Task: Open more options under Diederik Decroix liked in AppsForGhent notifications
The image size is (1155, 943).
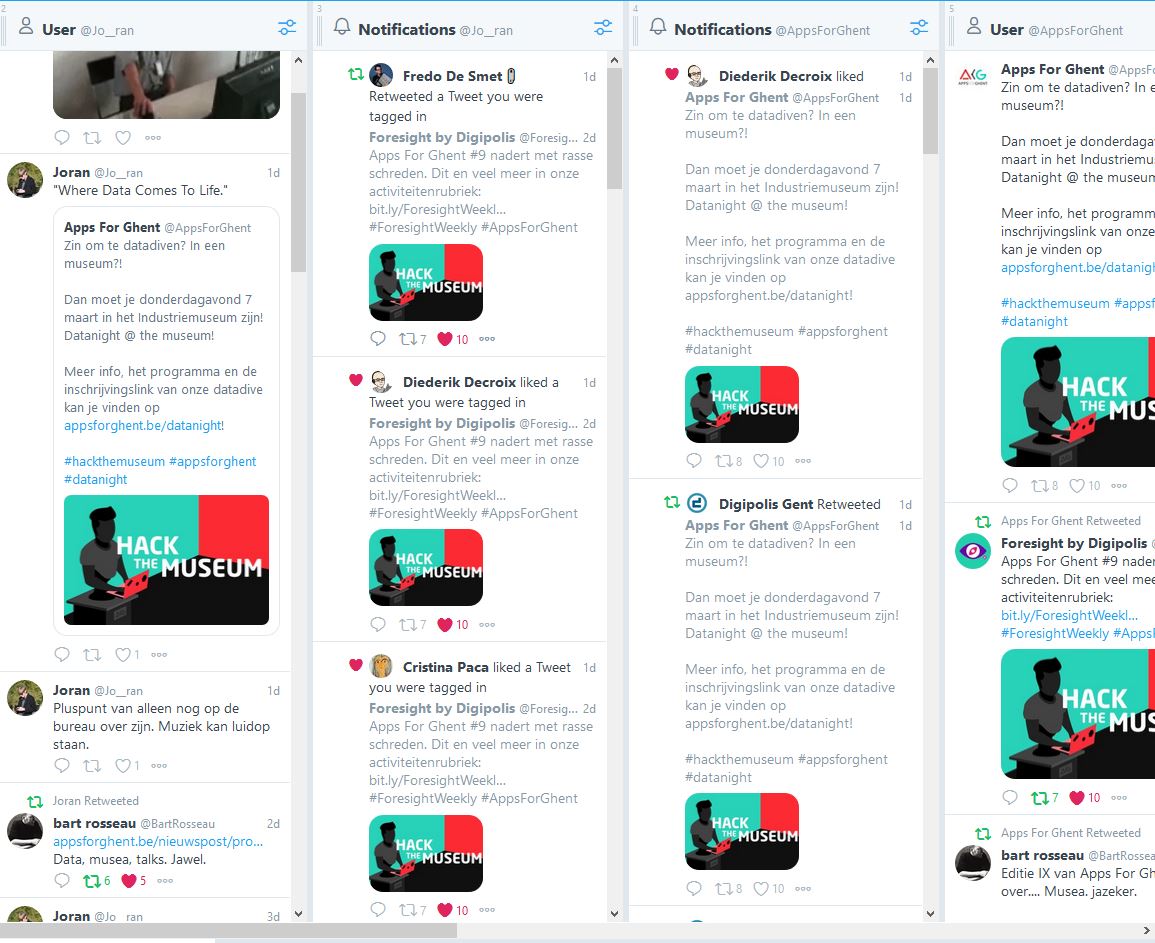Action: point(803,461)
